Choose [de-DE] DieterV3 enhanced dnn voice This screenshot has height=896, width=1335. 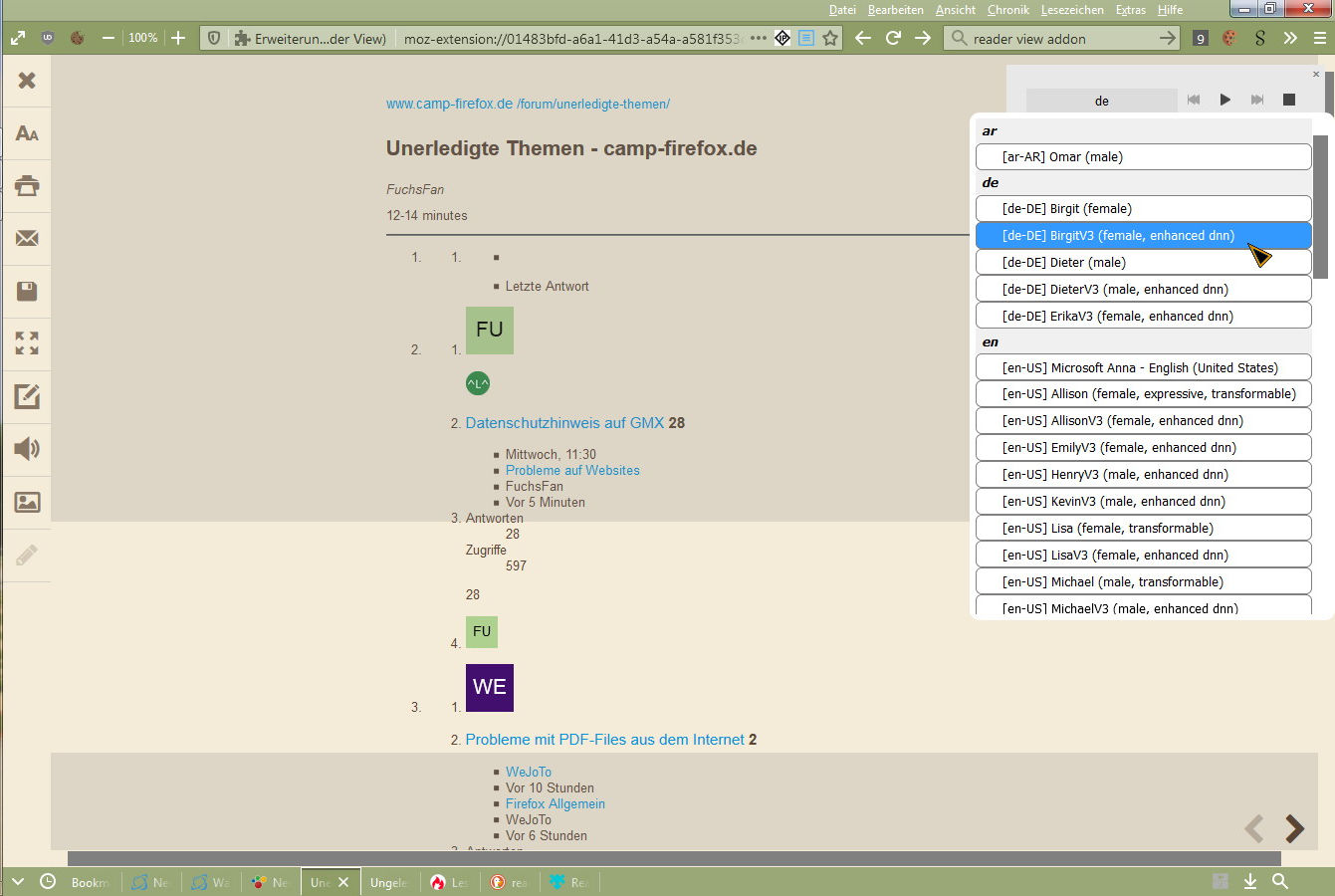1143,289
